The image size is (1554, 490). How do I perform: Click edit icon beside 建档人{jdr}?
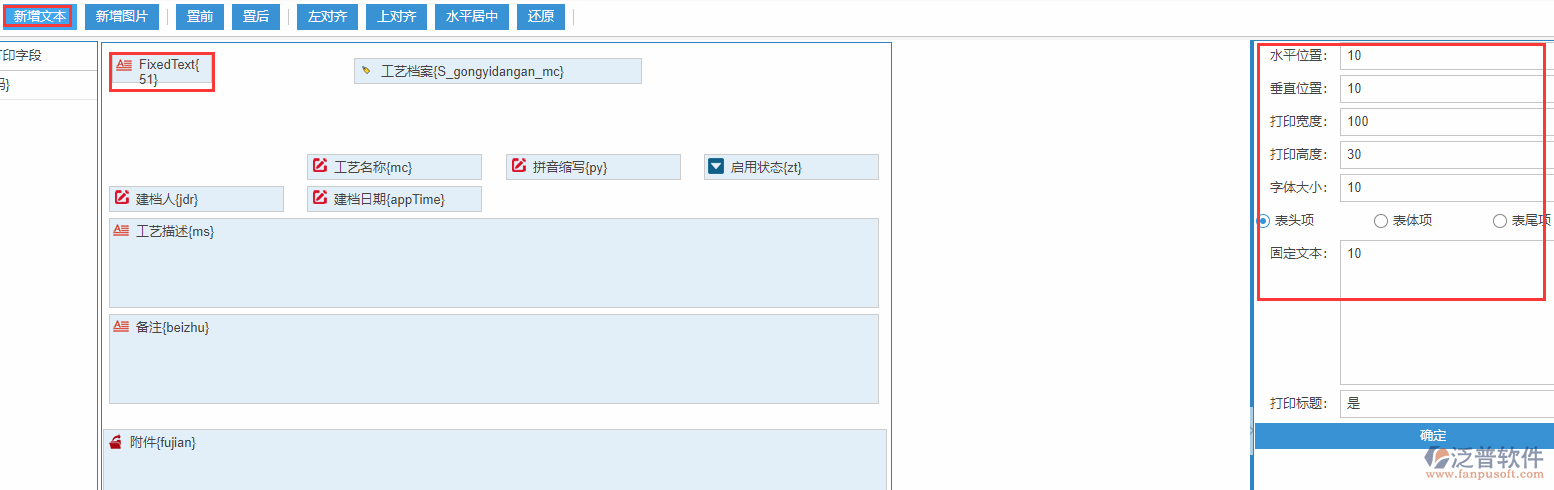pyautogui.click(x=122, y=198)
